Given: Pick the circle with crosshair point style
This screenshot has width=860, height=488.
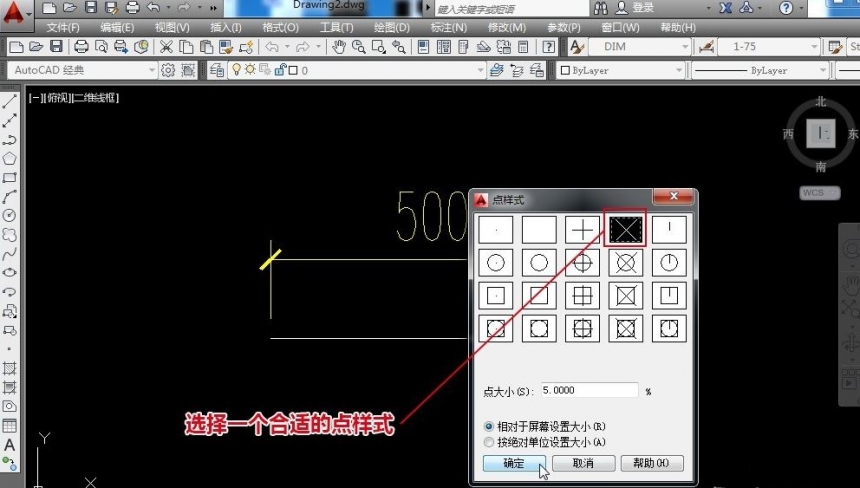Looking at the screenshot, I should (582, 263).
